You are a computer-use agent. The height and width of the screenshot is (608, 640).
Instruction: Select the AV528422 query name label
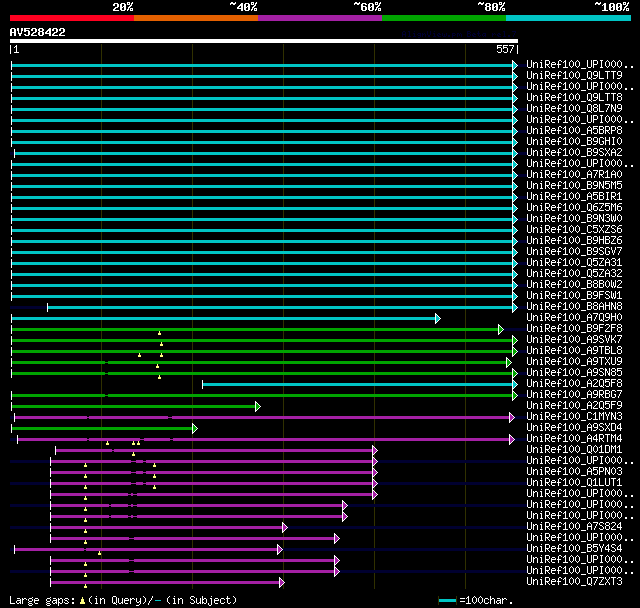(38, 32)
